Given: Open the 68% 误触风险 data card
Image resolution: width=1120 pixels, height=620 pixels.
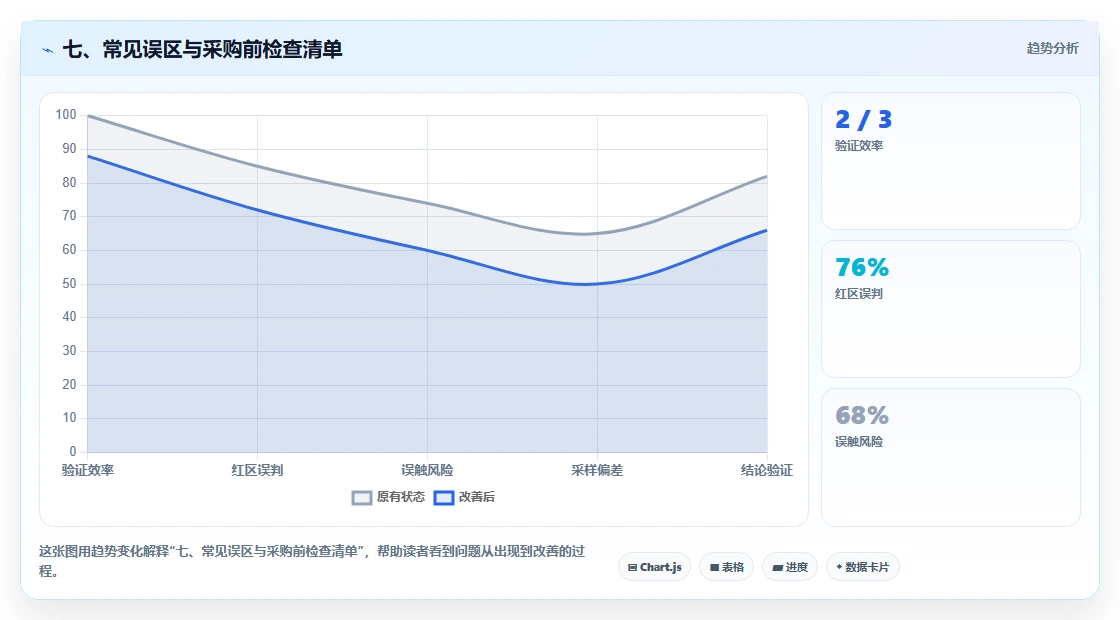Looking at the screenshot, I should [951, 457].
